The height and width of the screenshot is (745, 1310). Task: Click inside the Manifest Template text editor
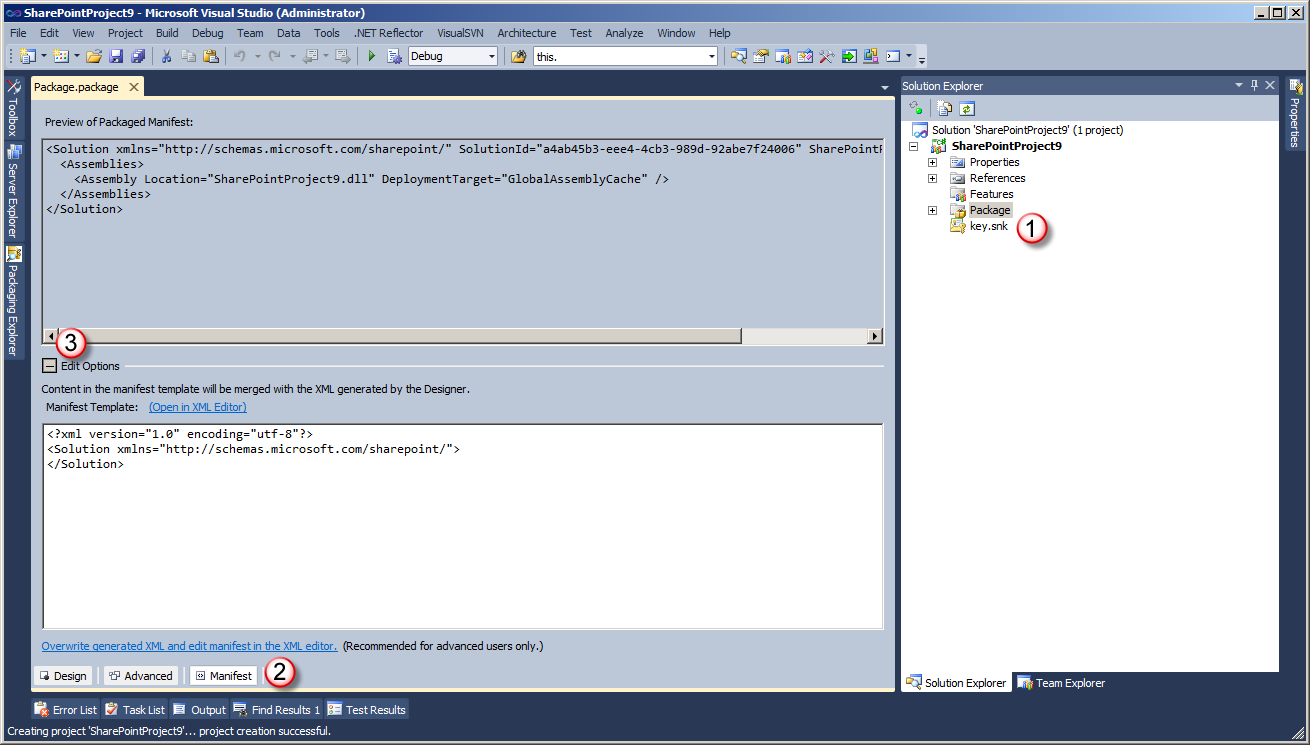pos(462,526)
